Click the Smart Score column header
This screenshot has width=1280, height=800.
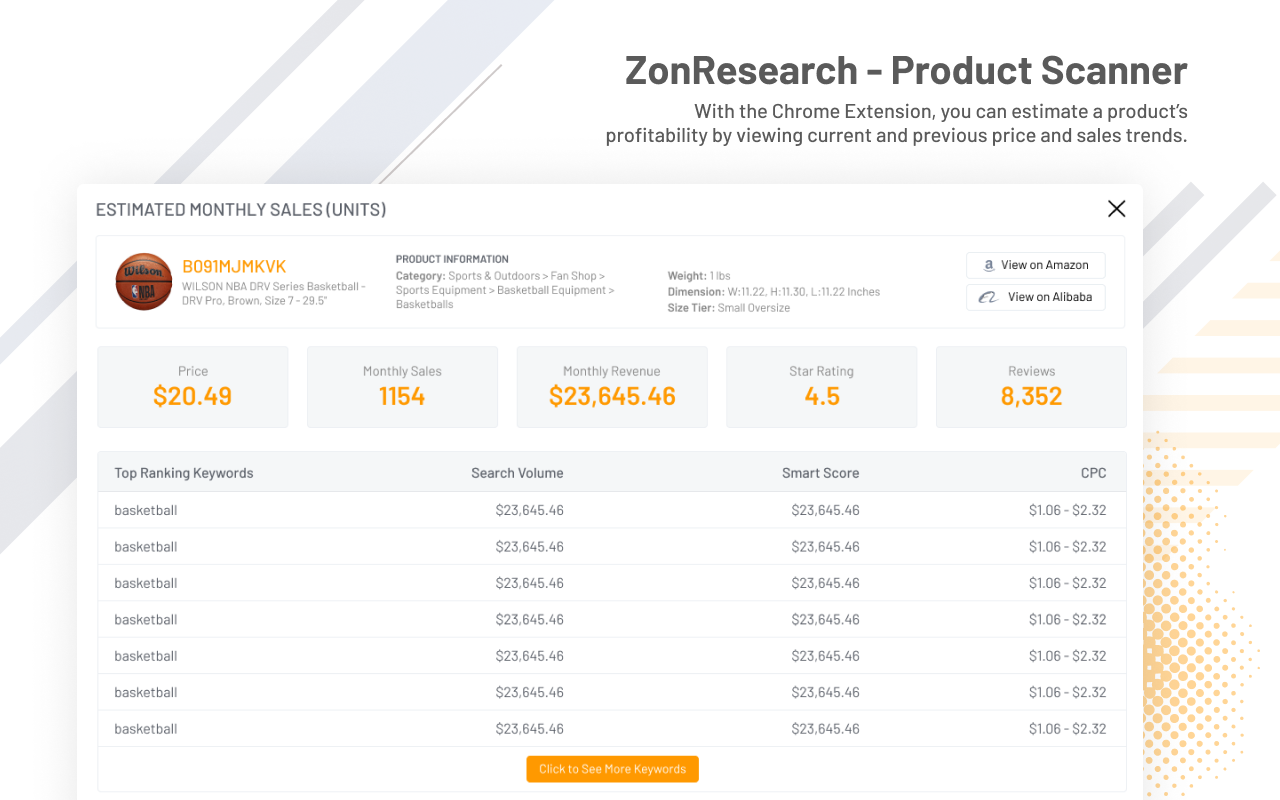(820, 473)
